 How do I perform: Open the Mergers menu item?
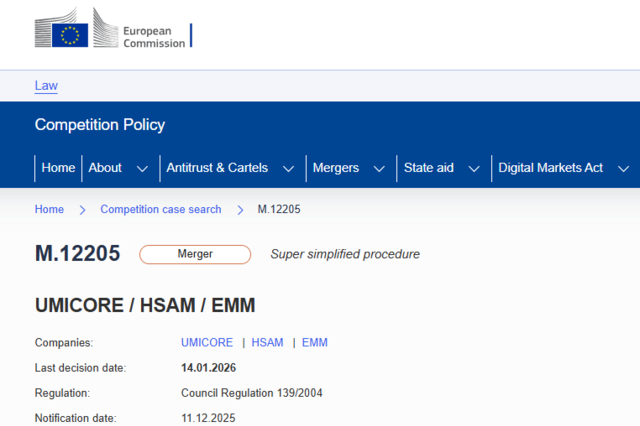(x=335, y=168)
